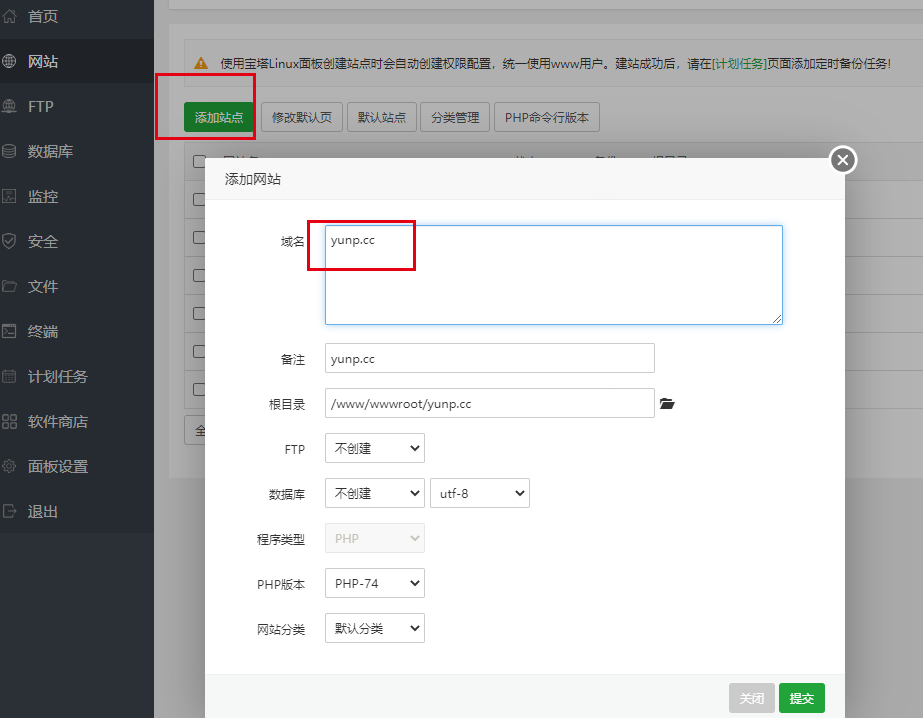Open the 终端 terminal icon in sidebar
923x718 pixels.
9,331
